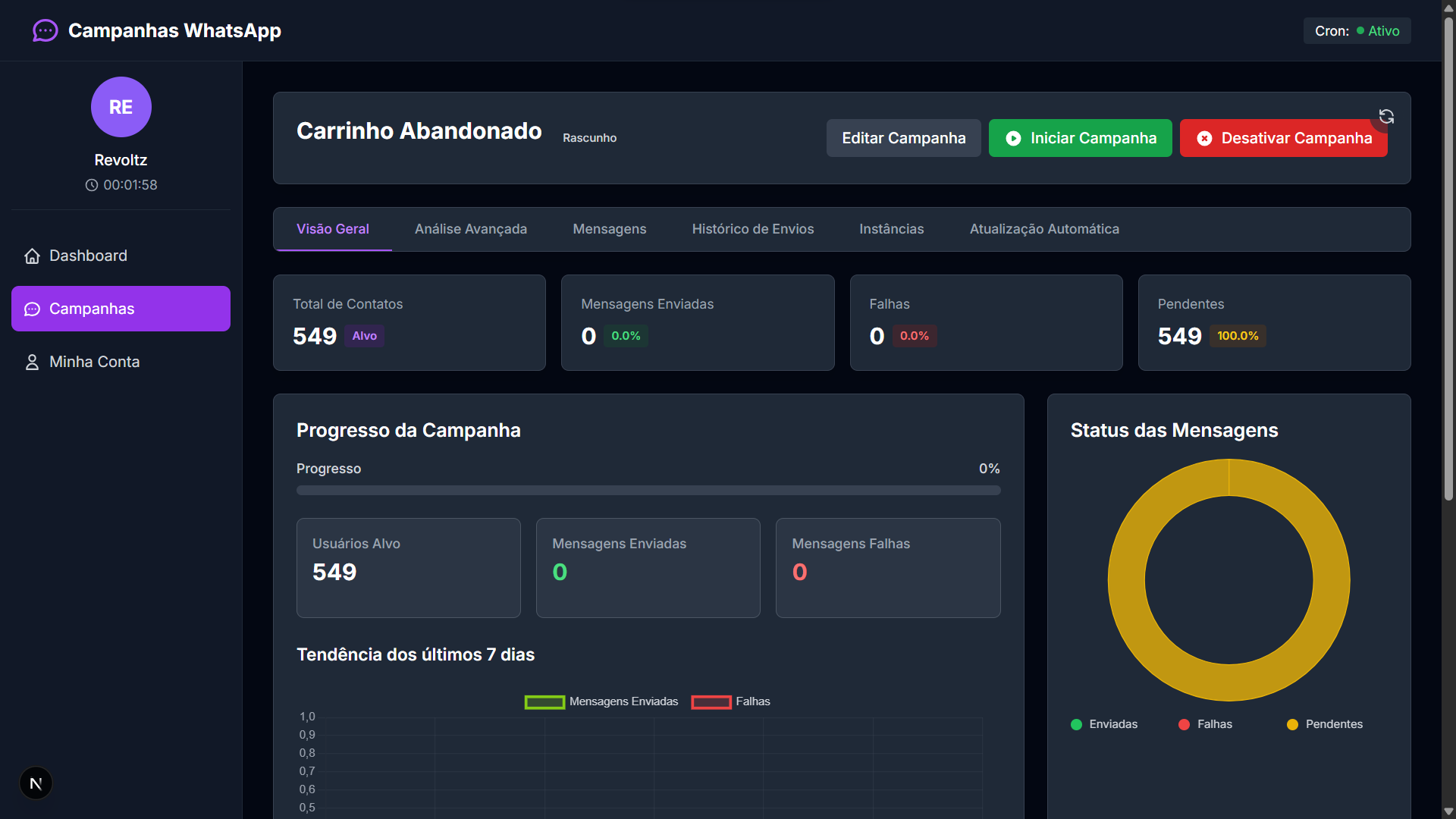The height and width of the screenshot is (819, 1456).
Task: Click the campaign progress bar
Action: pos(648,491)
